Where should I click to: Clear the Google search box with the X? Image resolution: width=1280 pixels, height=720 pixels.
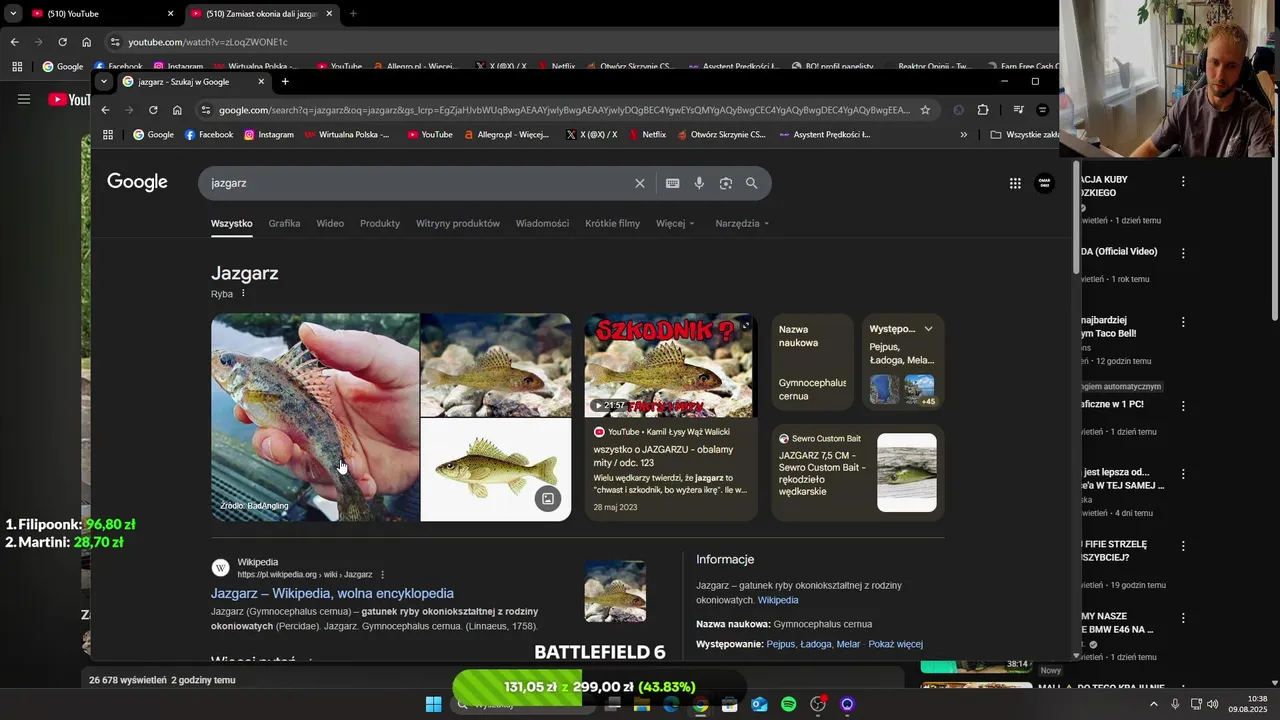tap(640, 183)
